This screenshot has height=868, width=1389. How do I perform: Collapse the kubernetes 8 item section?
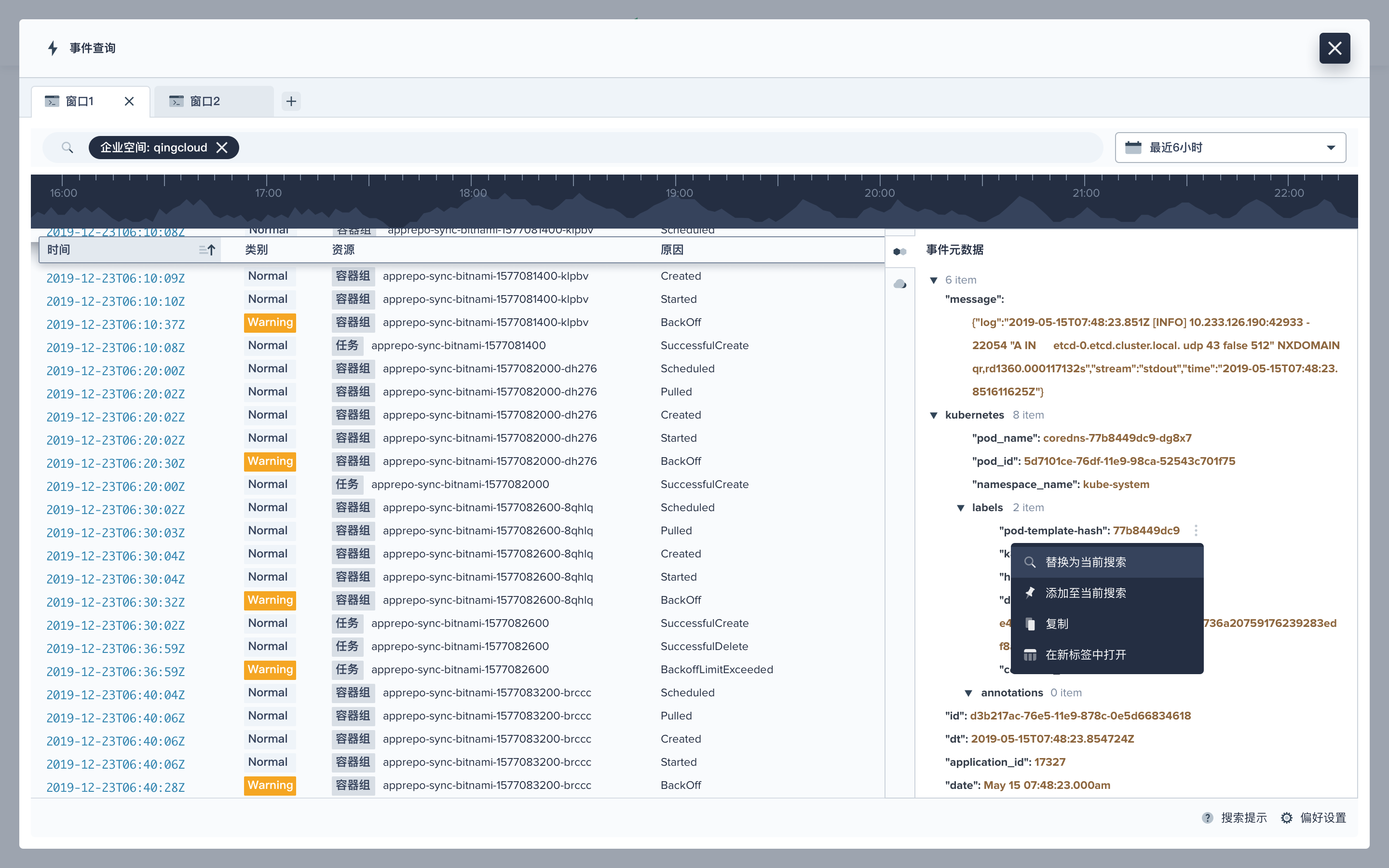pyautogui.click(x=933, y=415)
